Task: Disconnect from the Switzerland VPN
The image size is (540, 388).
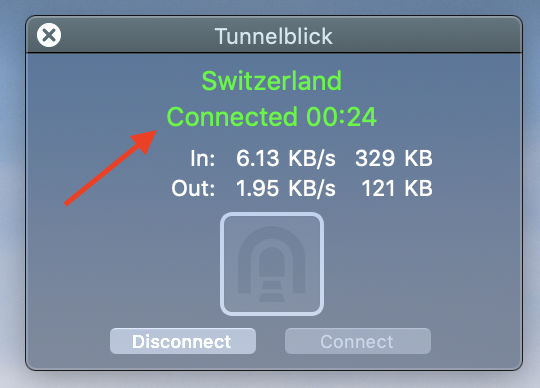Action: click(x=183, y=341)
